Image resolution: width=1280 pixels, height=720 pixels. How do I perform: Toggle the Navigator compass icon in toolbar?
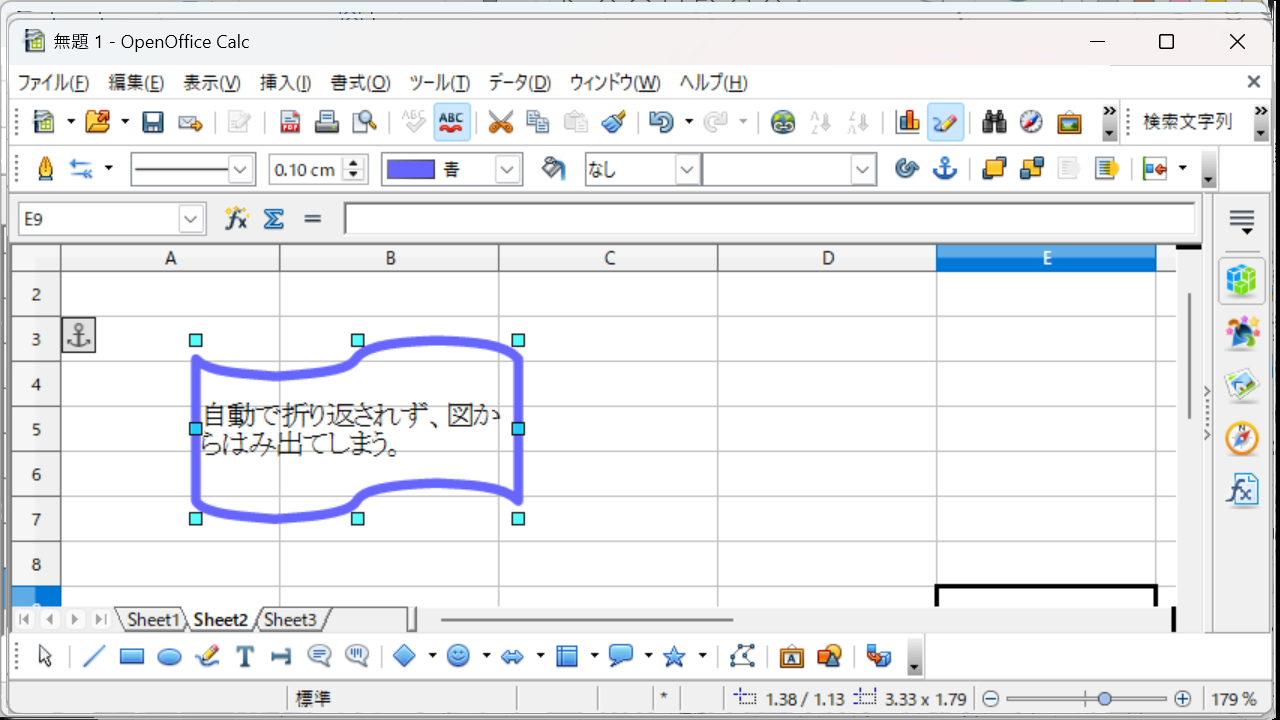(1031, 122)
